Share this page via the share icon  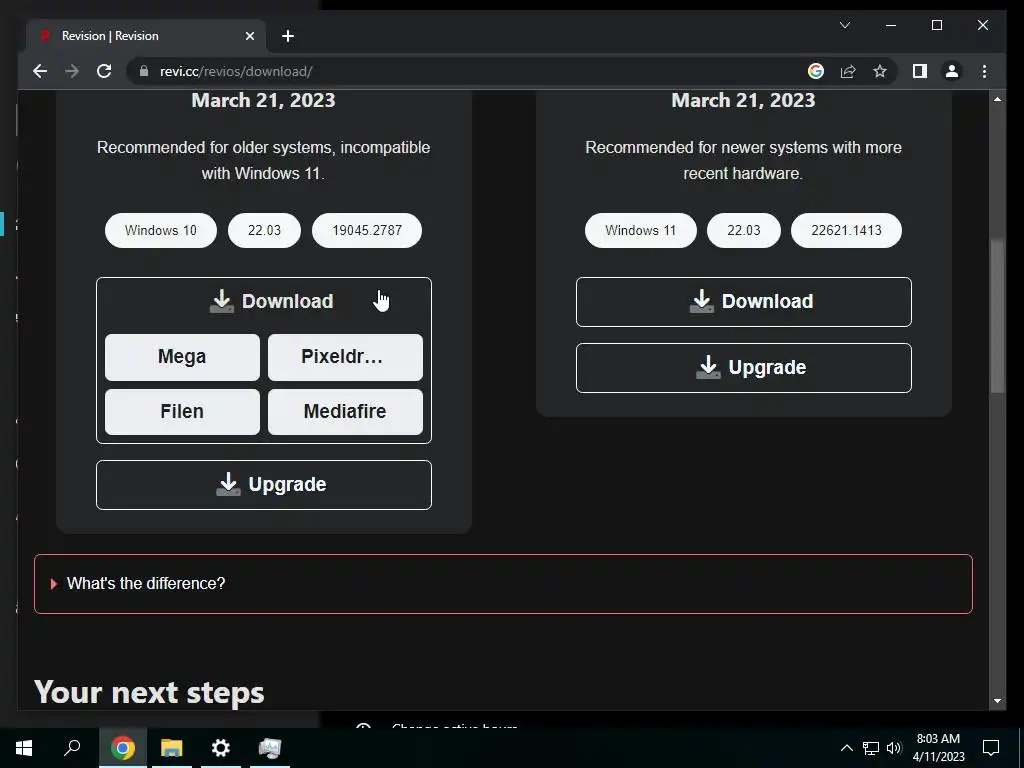tap(848, 71)
